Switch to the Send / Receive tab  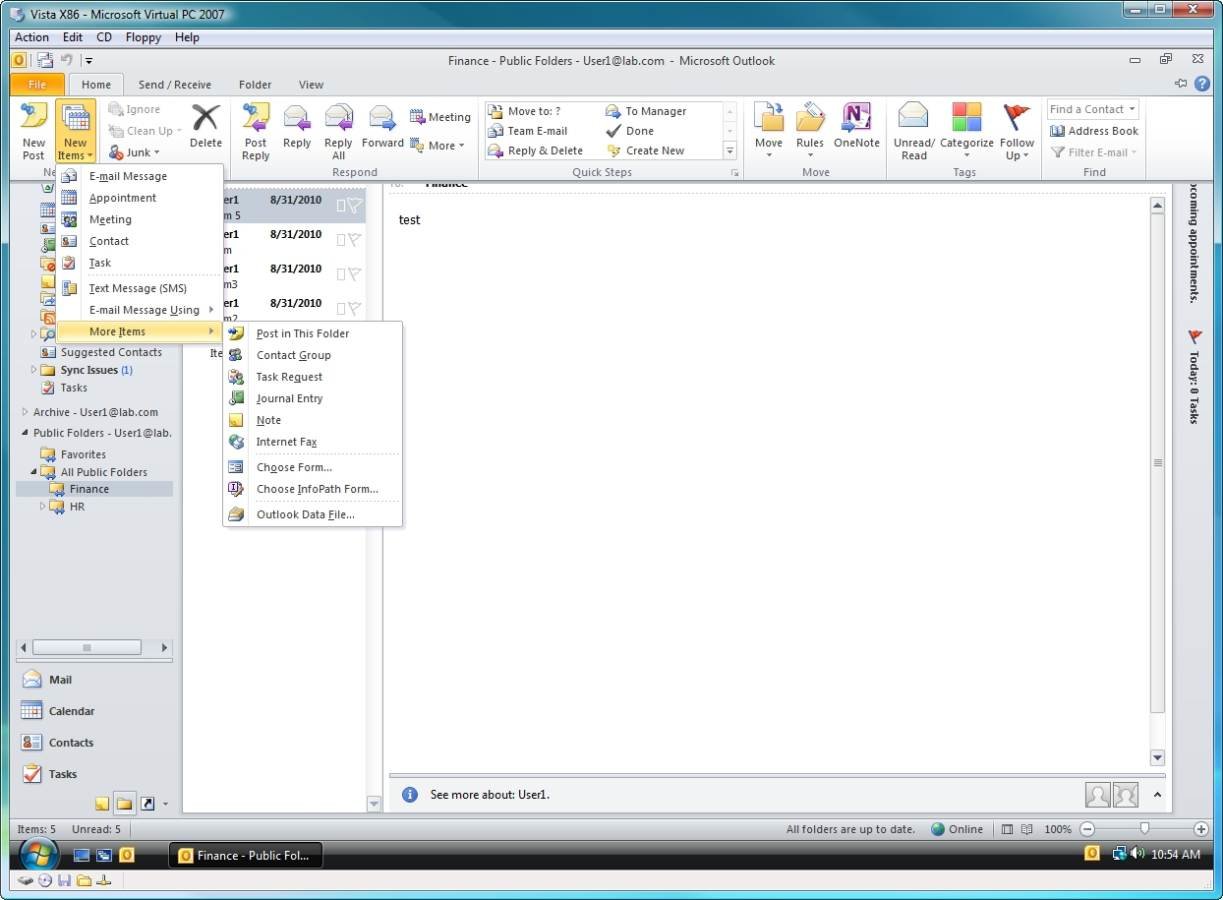click(175, 85)
